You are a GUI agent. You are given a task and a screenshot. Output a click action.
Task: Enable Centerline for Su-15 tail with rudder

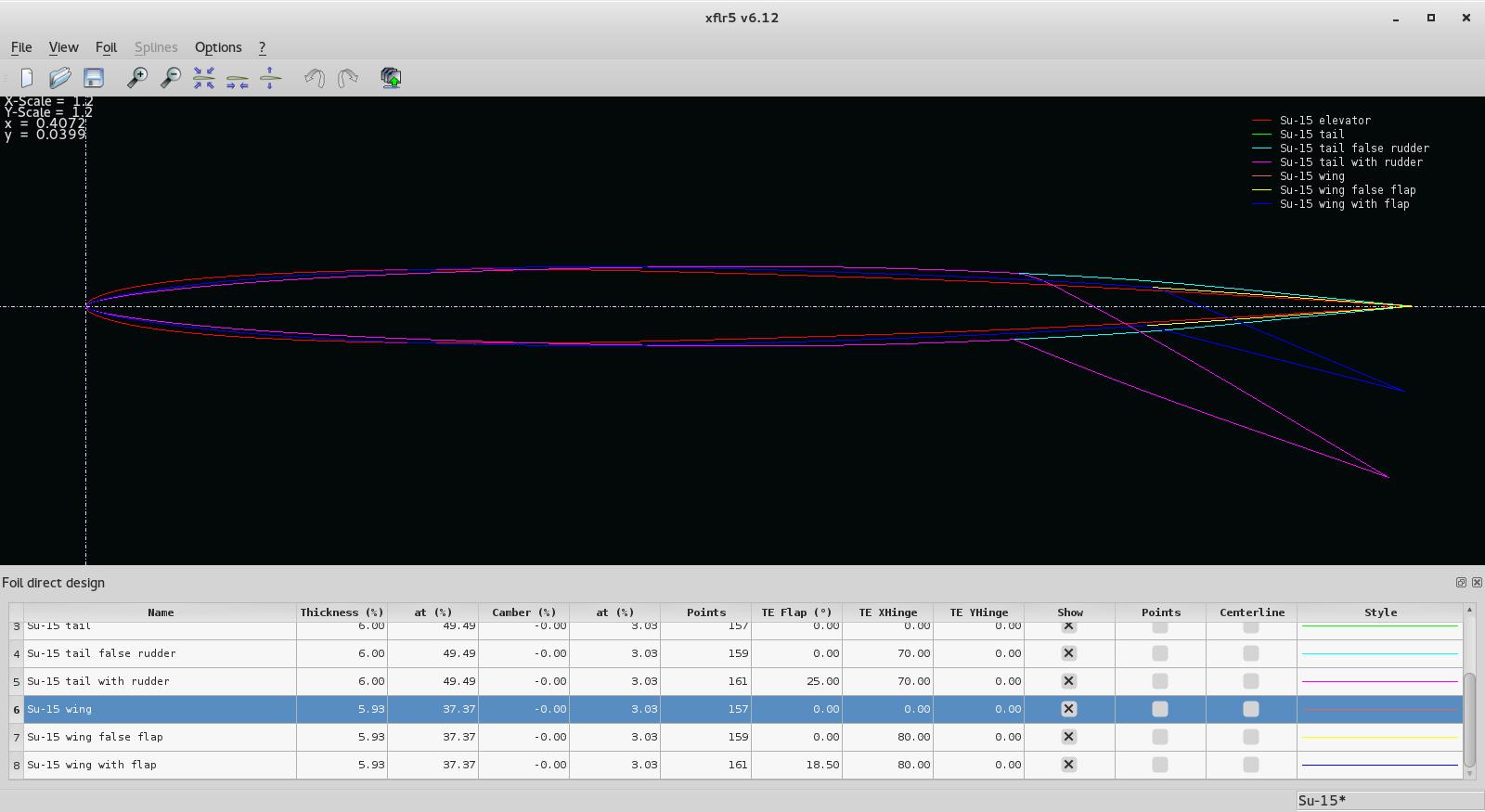1250,681
